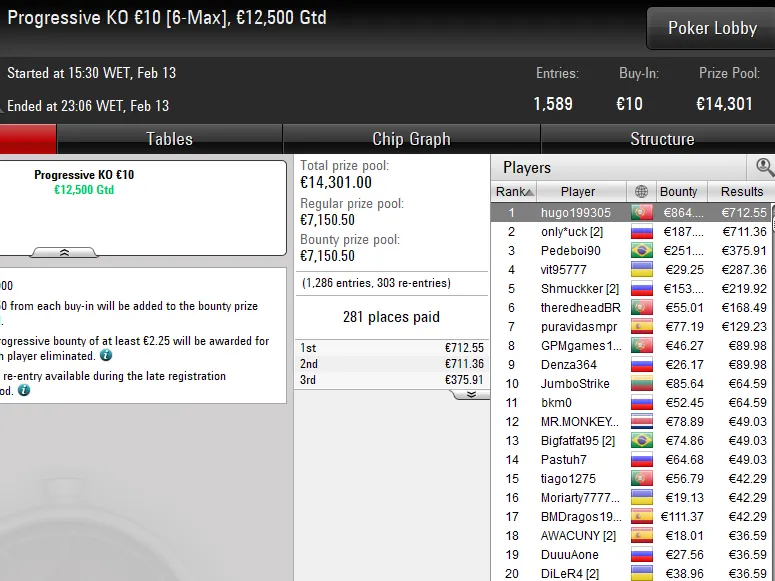Select the red active tab

point(28,139)
